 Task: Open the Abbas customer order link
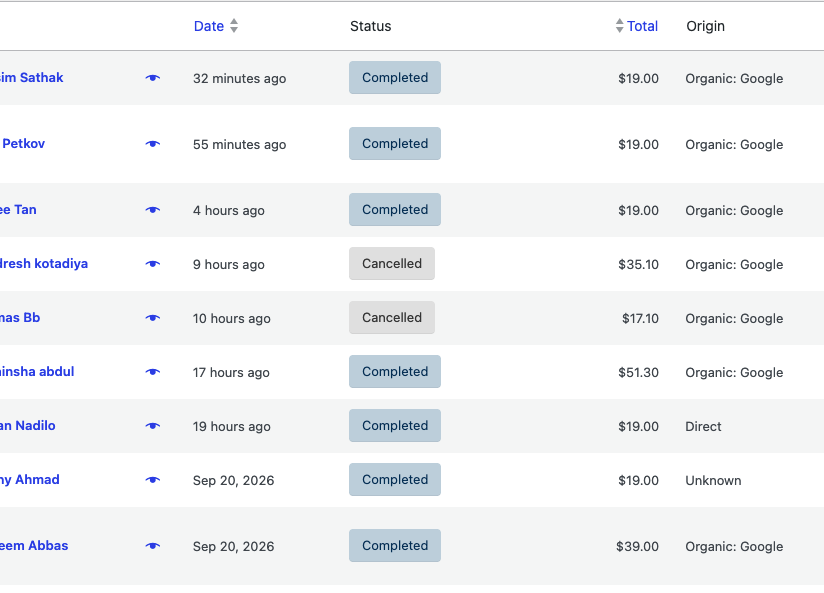(x=34, y=546)
